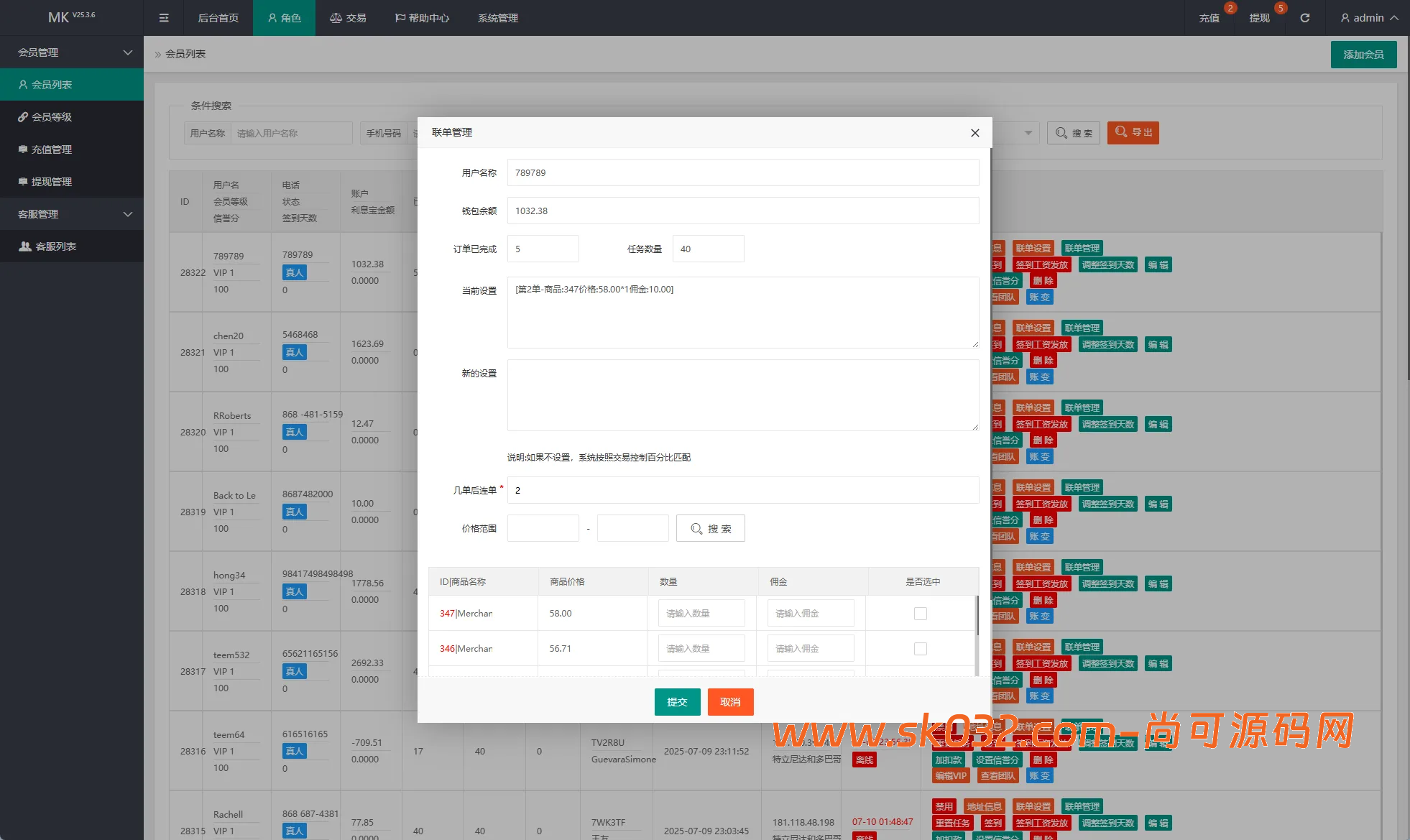Close the 联单管理 dialog
The width and height of the screenshot is (1410, 840).
pyautogui.click(x=974, y=133)
